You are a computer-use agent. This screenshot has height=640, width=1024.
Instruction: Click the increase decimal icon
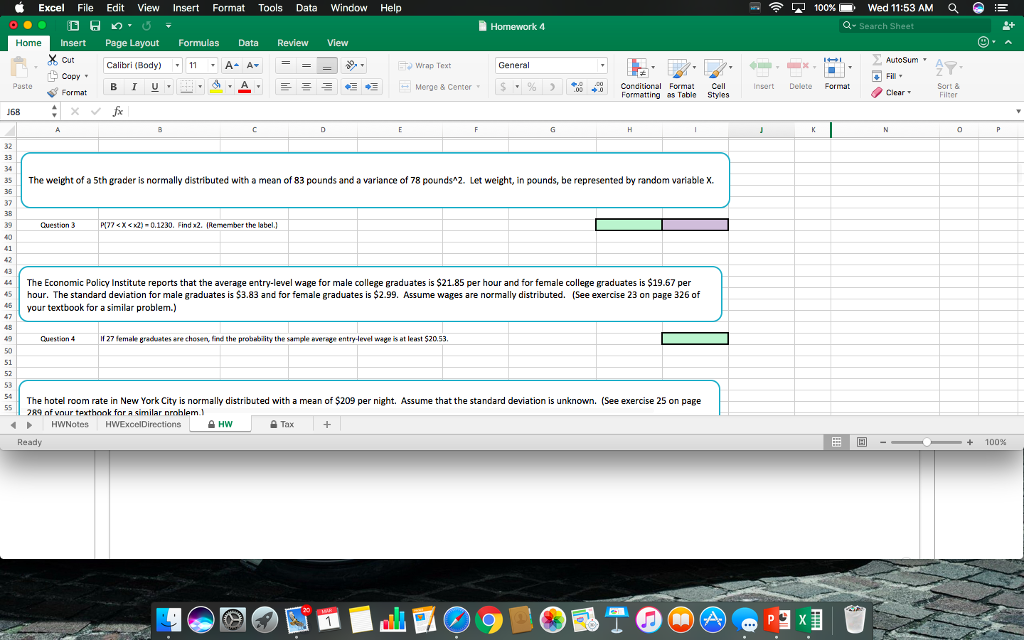click(577, 86)
